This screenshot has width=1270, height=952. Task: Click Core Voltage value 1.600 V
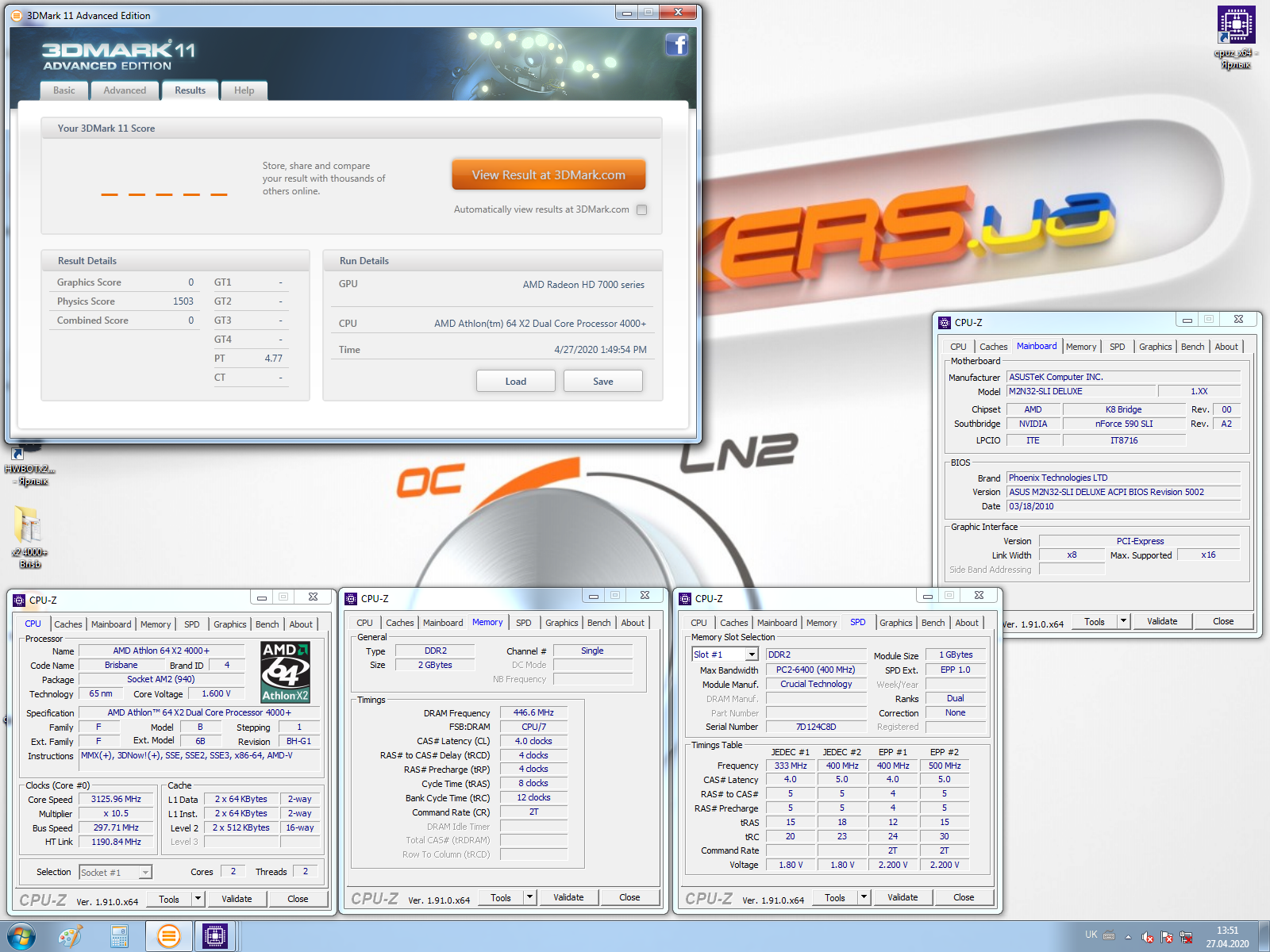pos(216,693)
